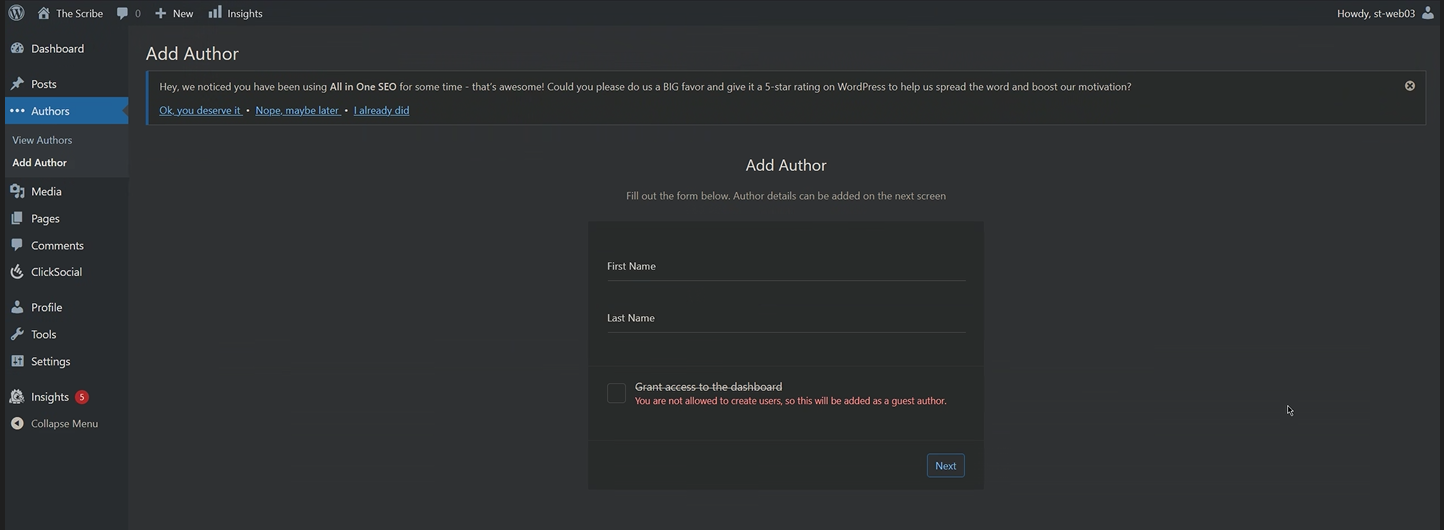1444x530 pixels.
Task: Click the Posts pin icon in sidebar
Action: (x=17, y=84)
